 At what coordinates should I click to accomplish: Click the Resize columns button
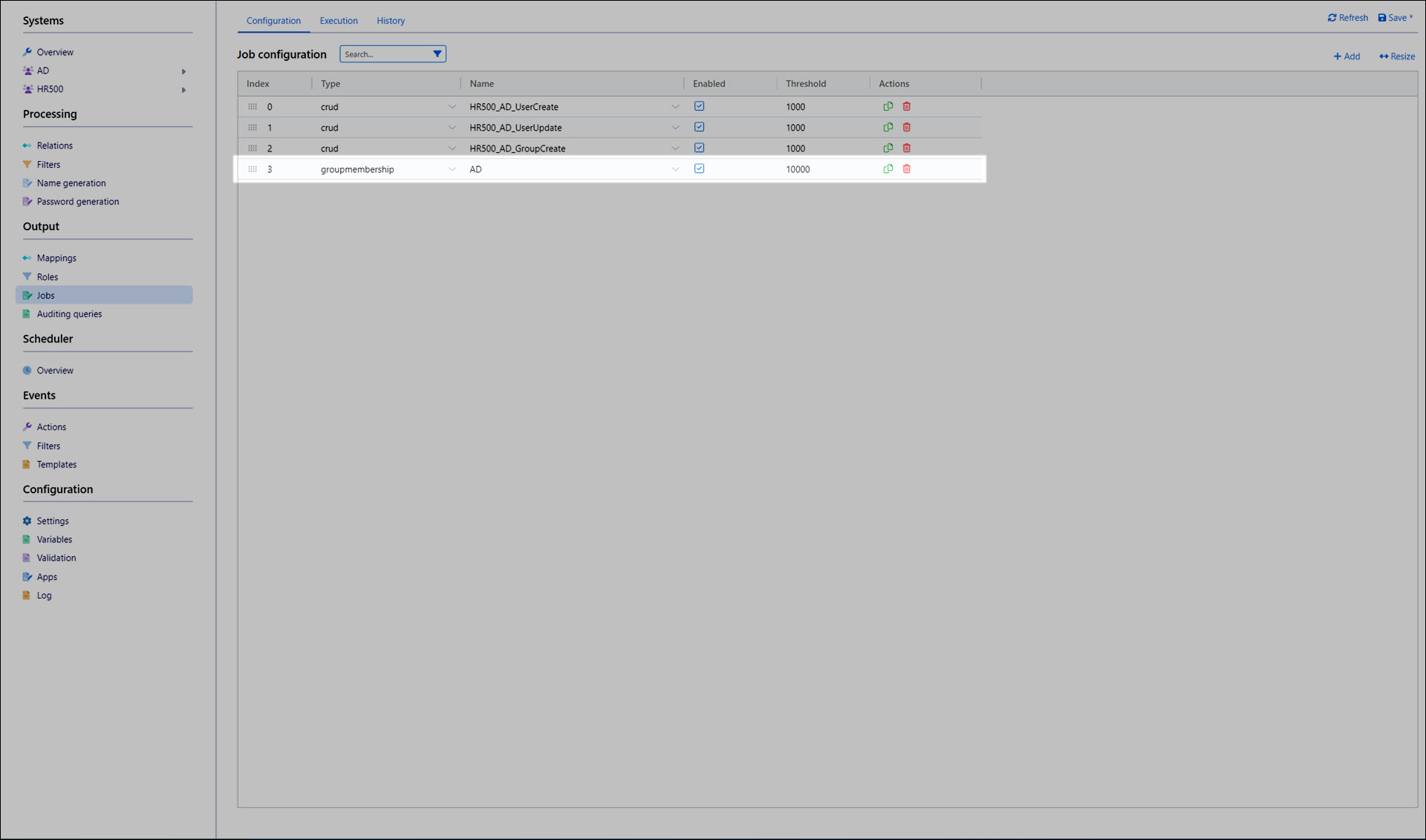(1396, 56)
